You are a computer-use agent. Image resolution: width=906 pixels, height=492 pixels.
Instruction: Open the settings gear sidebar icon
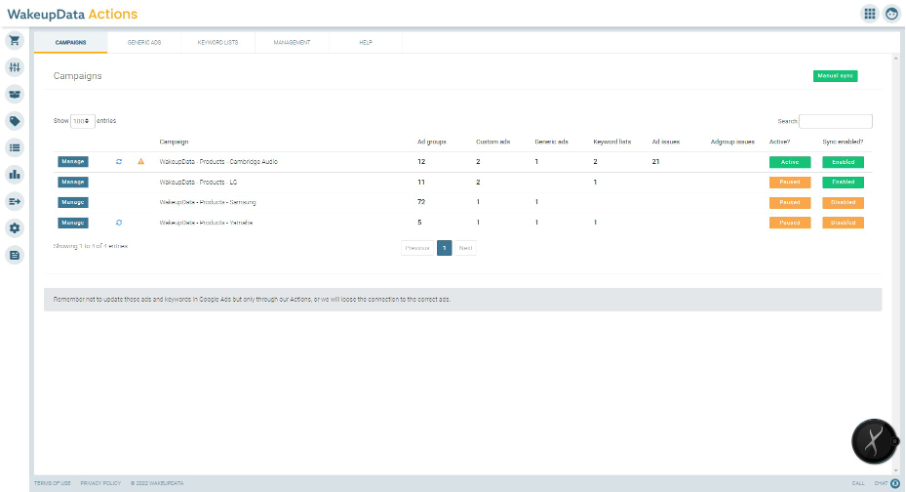(x=14, y=228)
